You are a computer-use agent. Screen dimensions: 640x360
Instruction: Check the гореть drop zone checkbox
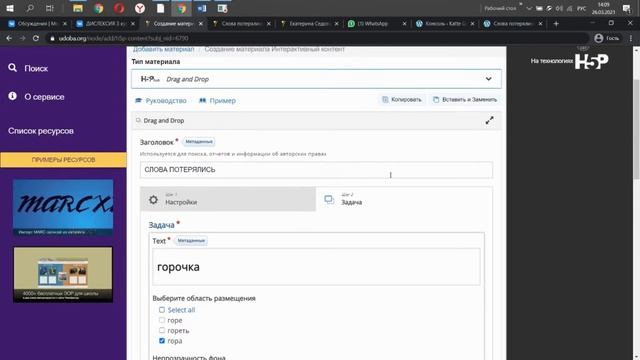(162, 330)
